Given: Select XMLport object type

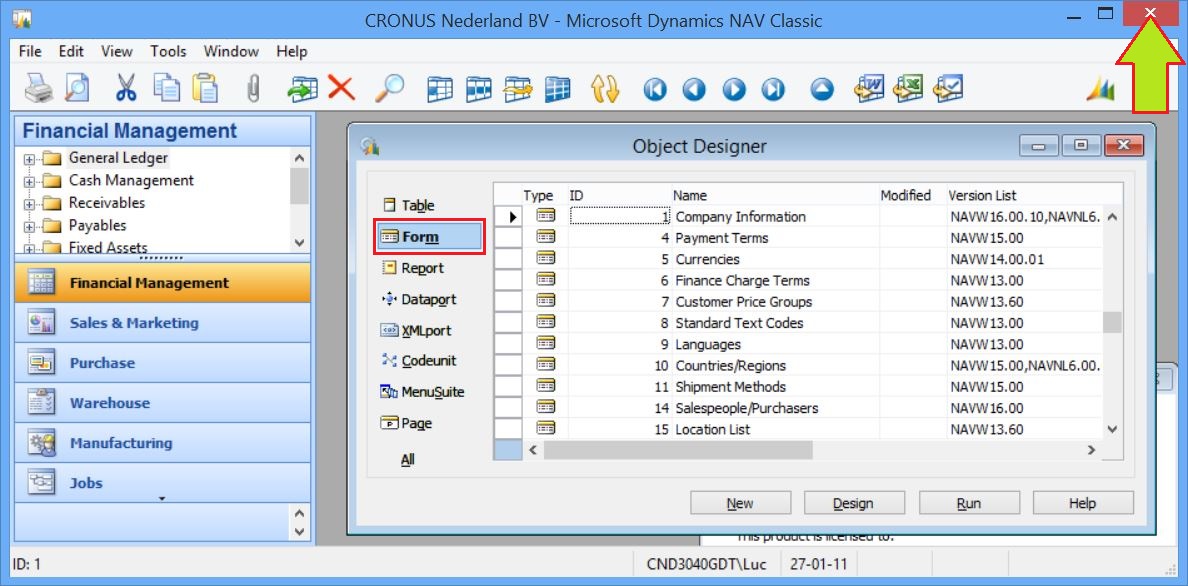Looking at the screenshot, I should tap(416, 331).
